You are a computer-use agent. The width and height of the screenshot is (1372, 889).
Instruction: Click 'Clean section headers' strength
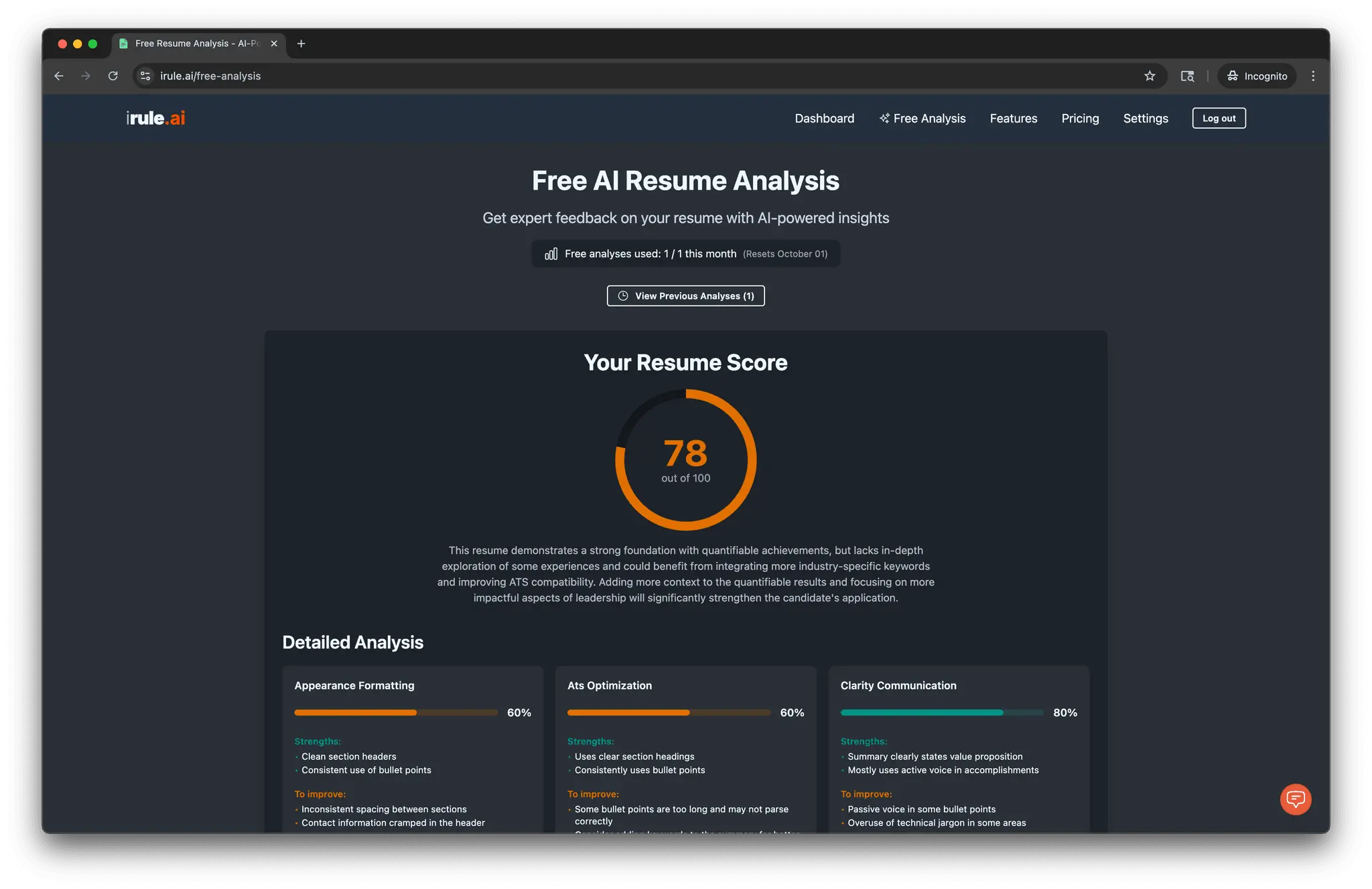[348, 756]
